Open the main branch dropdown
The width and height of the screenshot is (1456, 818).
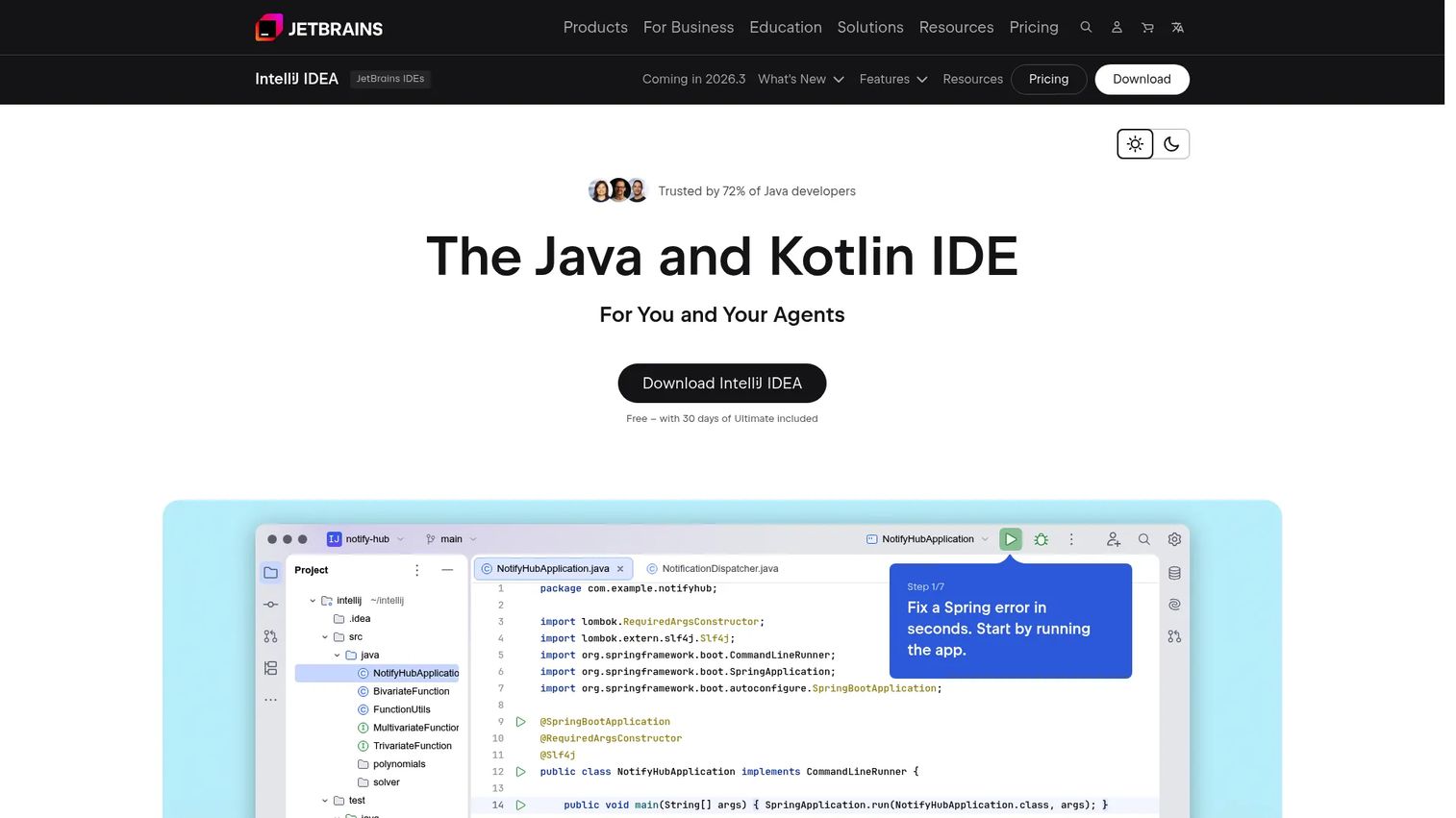(451, 539)
